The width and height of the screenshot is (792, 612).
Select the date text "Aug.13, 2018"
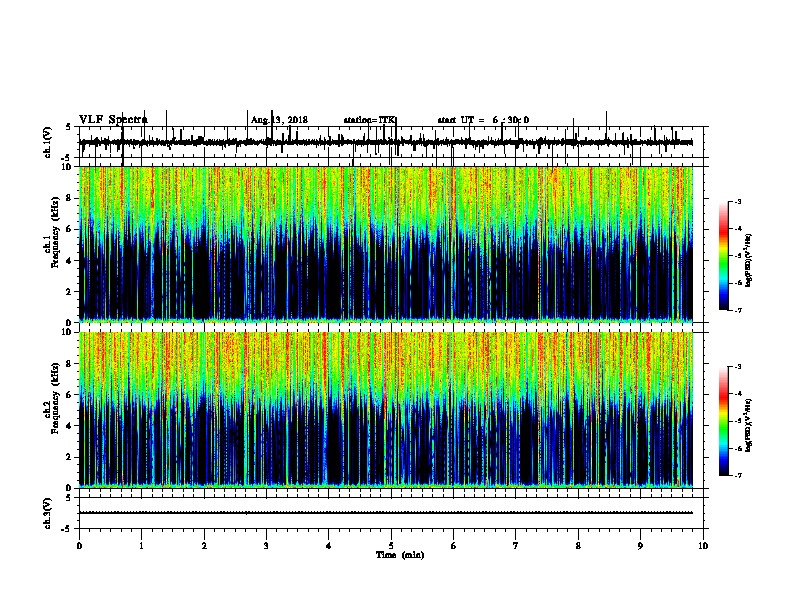(x=279, y=120)
